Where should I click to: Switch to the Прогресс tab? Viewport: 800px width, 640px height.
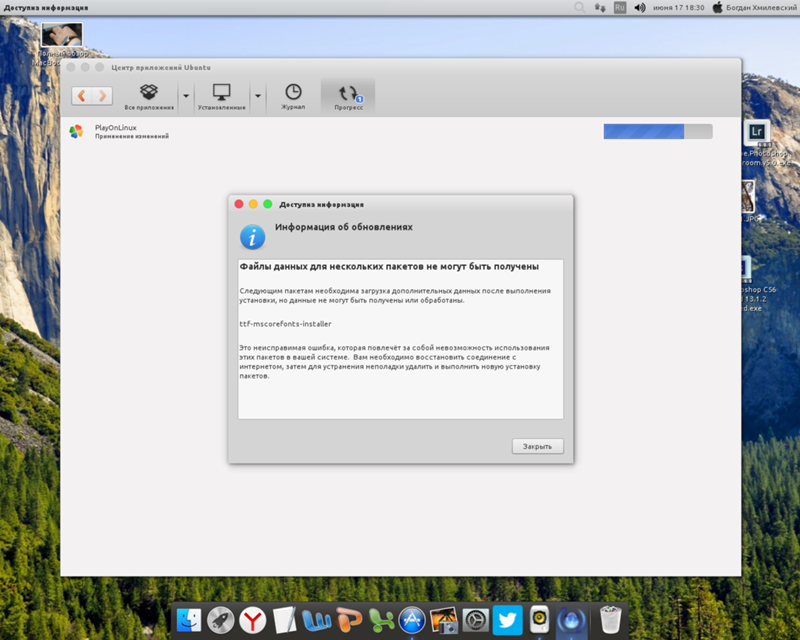click(x=348, y=96)
